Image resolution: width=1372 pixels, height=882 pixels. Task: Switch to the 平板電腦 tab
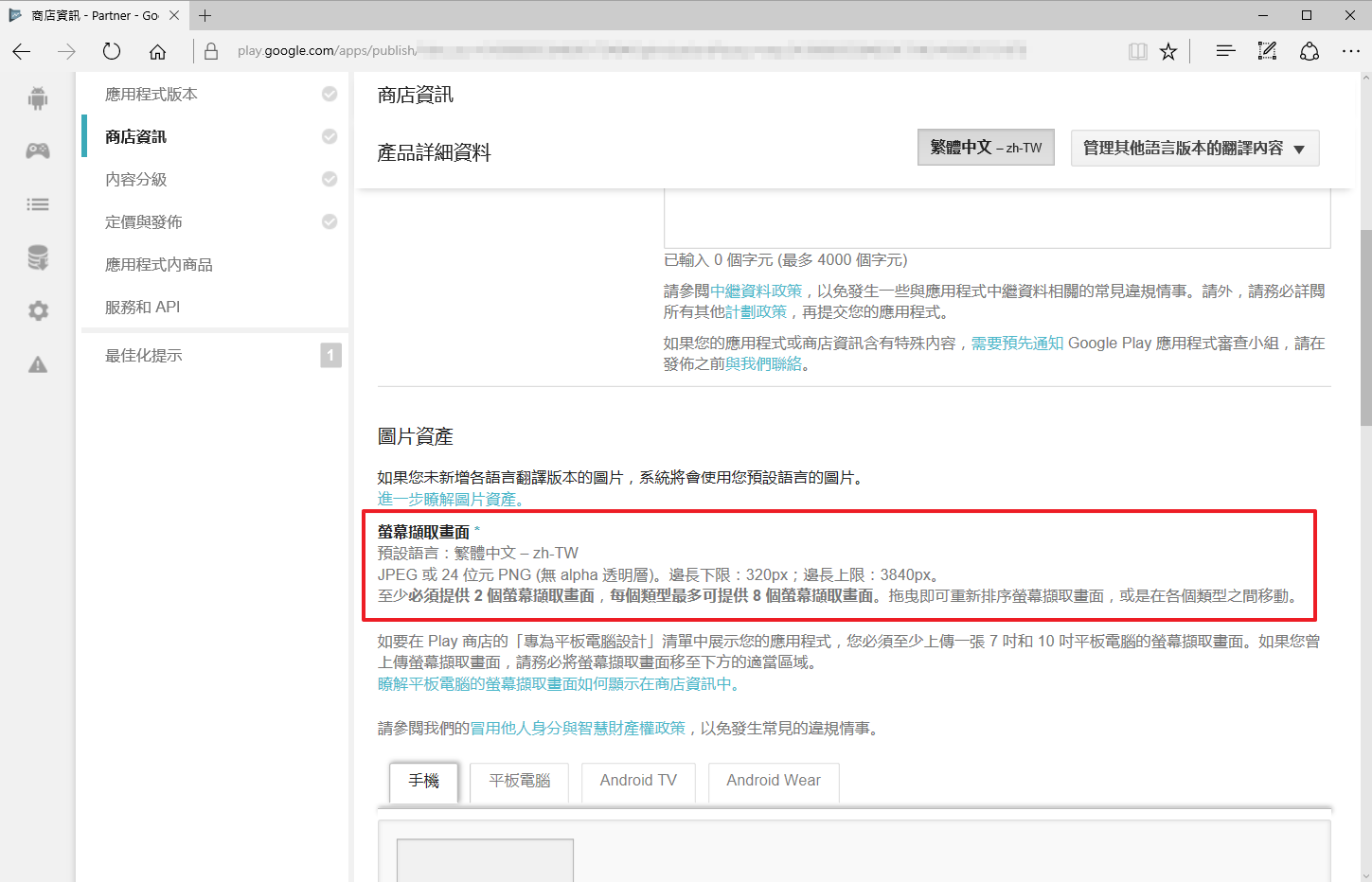click(x=520, y=781)
